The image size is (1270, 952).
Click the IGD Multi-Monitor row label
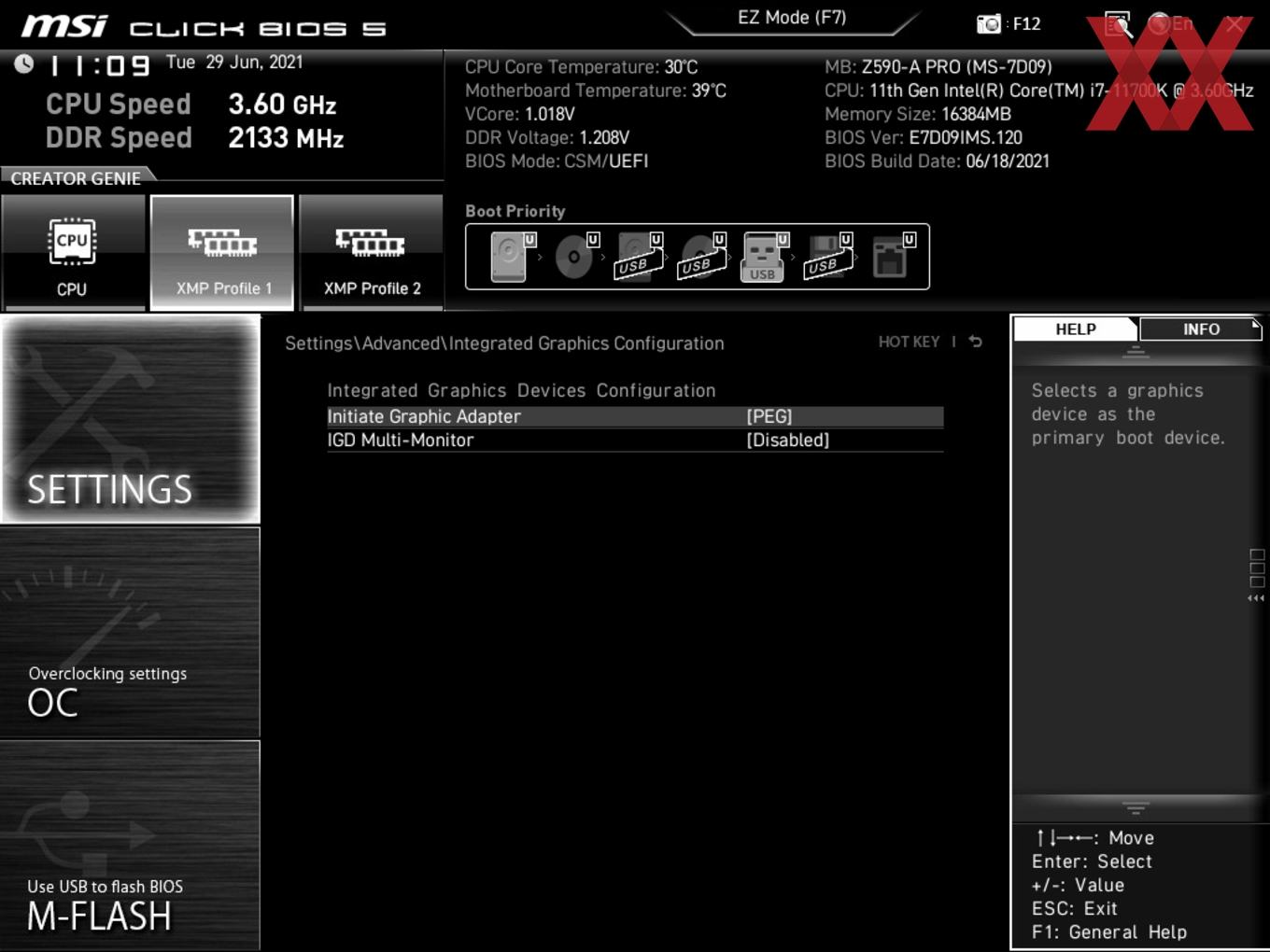[401, 440]
